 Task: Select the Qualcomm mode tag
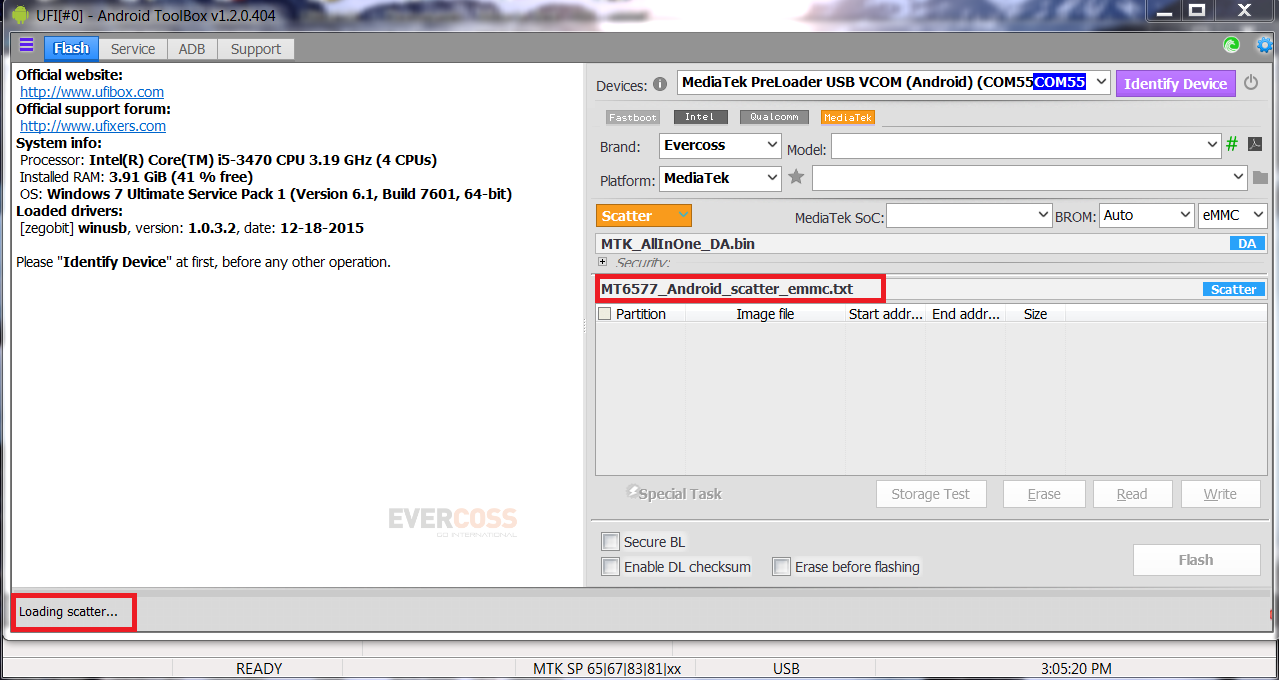tap(774, 117)
